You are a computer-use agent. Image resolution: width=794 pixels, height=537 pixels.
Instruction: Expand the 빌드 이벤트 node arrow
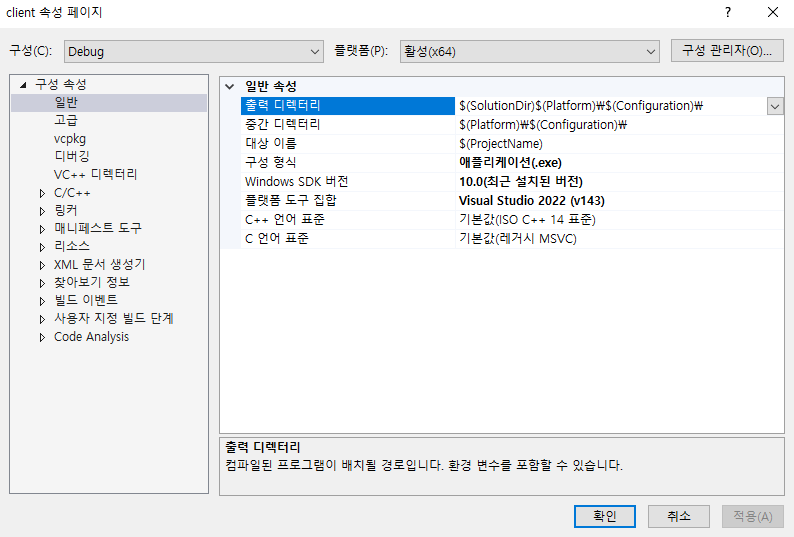(x=43, y=301)
